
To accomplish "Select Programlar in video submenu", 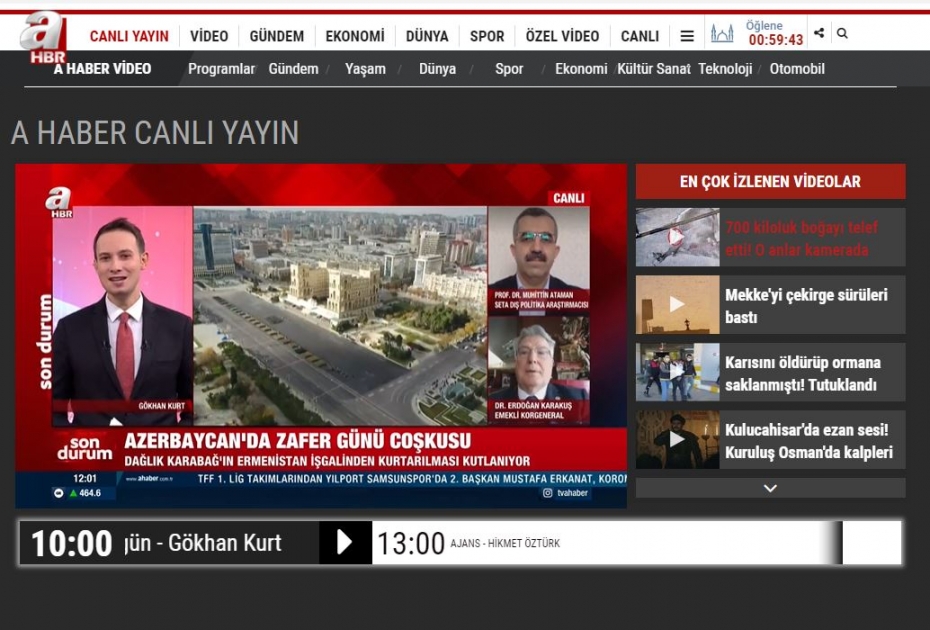I will (221, 69).
